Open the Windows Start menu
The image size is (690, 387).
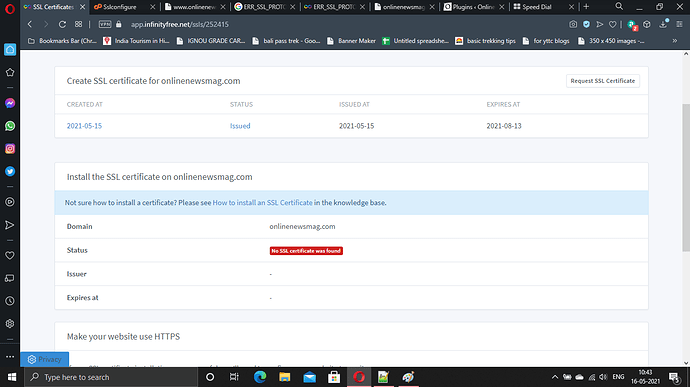coord(12,377)
